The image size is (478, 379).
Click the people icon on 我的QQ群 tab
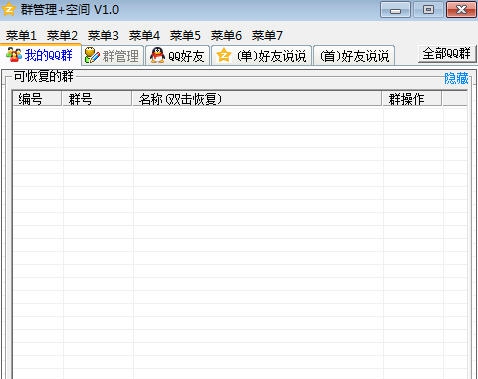(x=14, y=55)
